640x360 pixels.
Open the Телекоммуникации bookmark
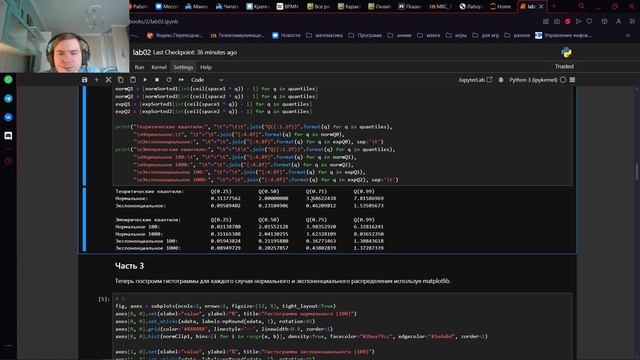(x=237, y=36)
